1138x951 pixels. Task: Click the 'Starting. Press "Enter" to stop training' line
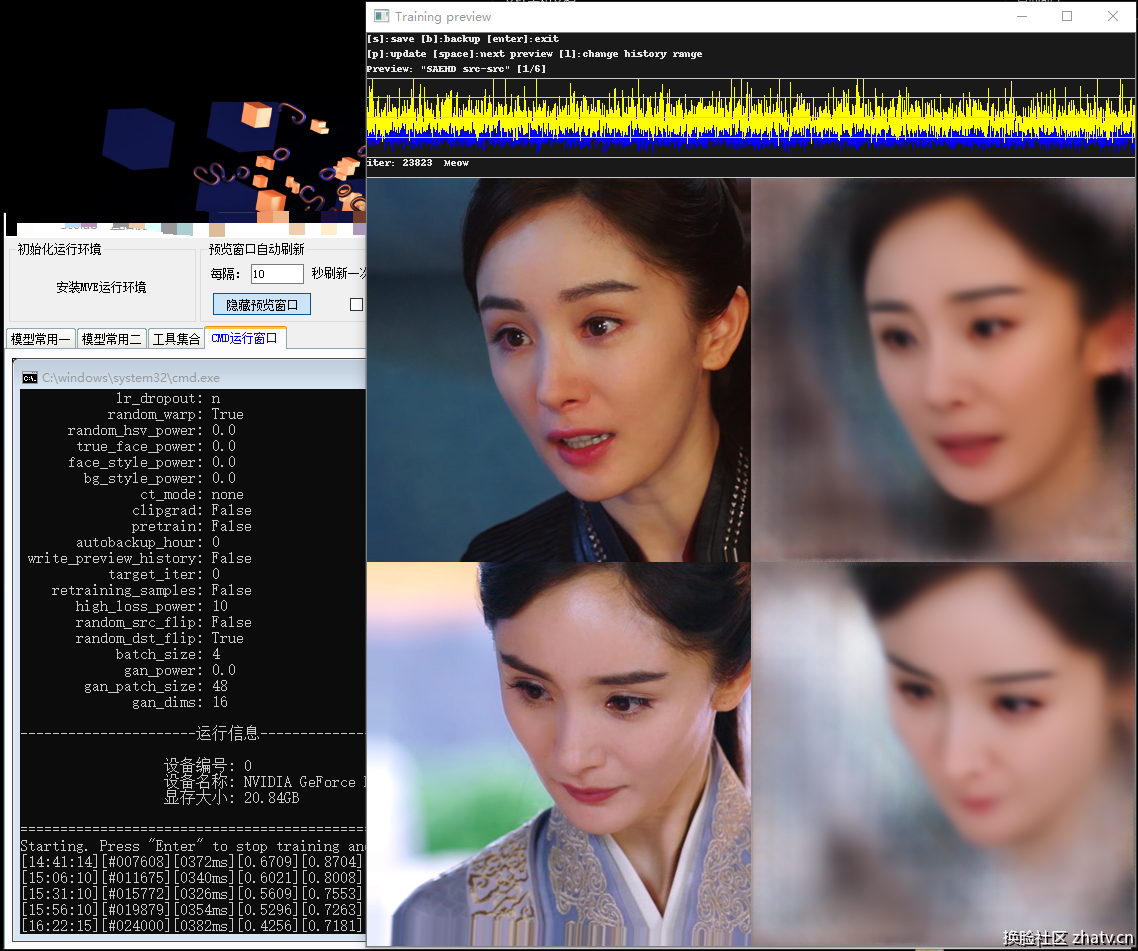192,846
